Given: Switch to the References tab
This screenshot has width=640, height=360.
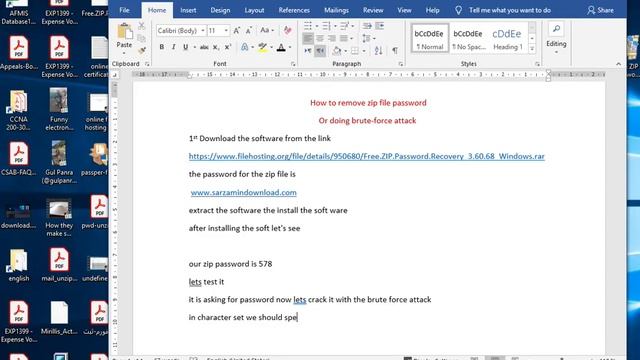Looking at the screenshot, I should pyautogui.click(x=294, y=10).
